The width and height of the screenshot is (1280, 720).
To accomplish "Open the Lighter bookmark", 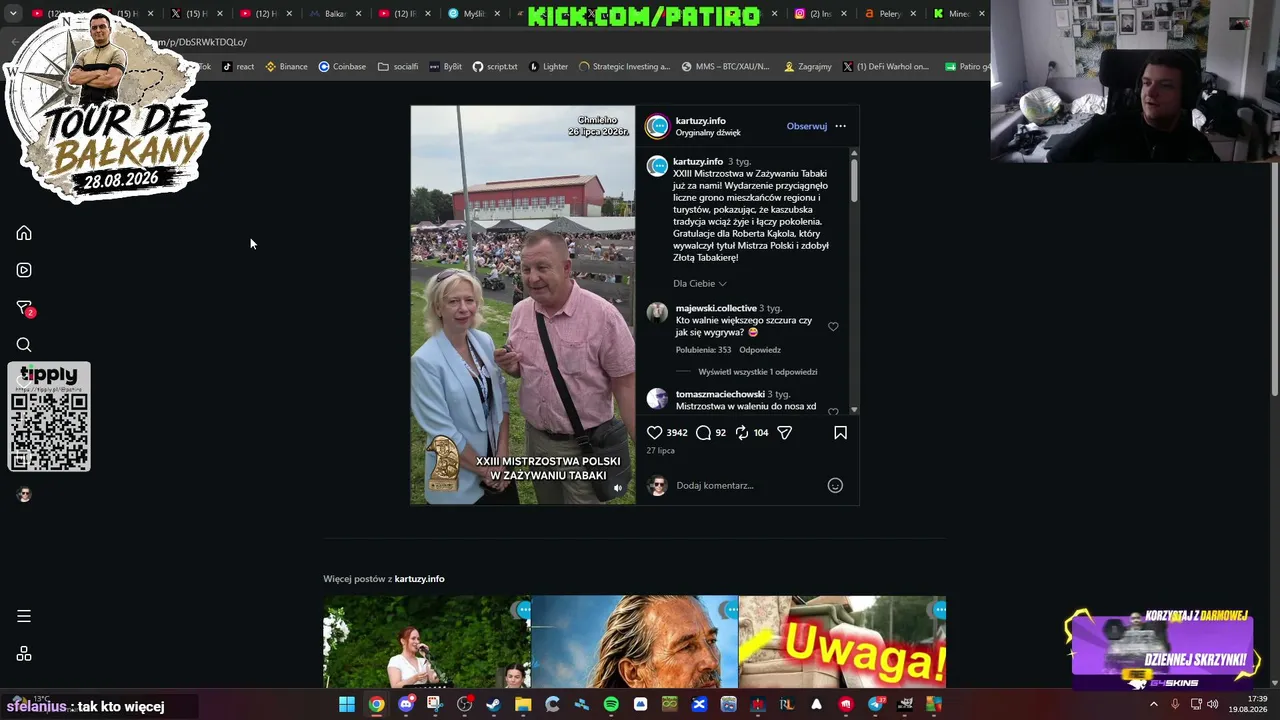I will point(548,67).
